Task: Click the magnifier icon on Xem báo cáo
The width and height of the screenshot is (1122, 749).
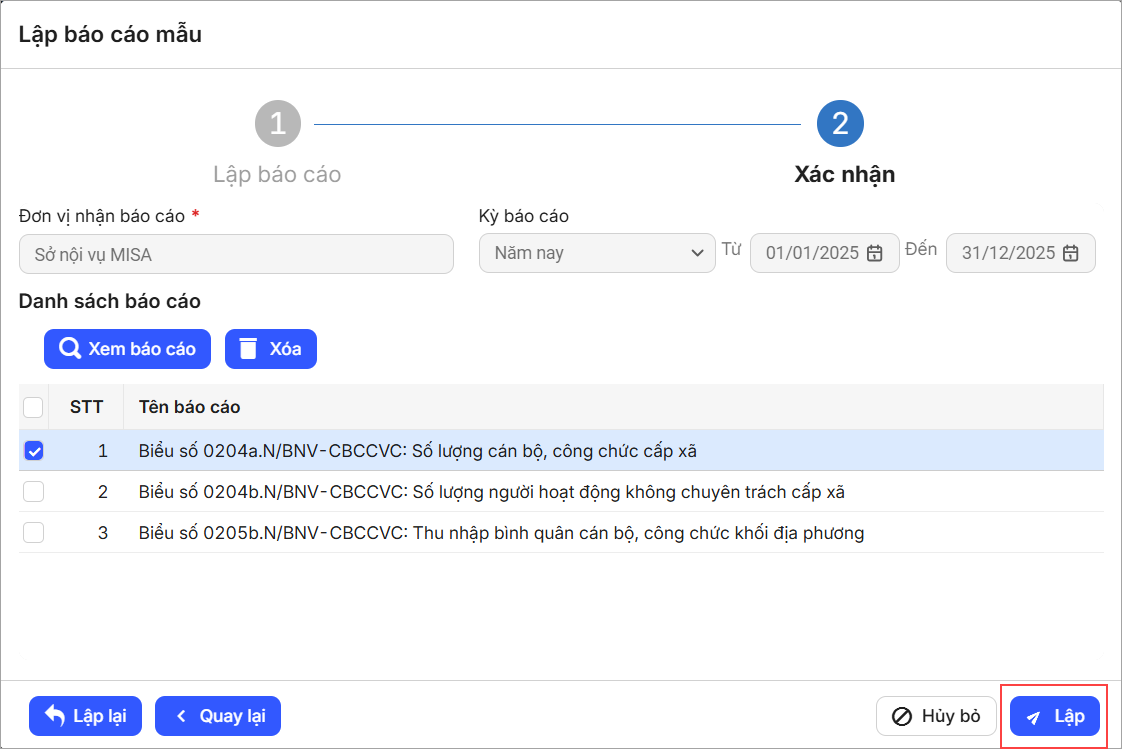Action: 70,349
